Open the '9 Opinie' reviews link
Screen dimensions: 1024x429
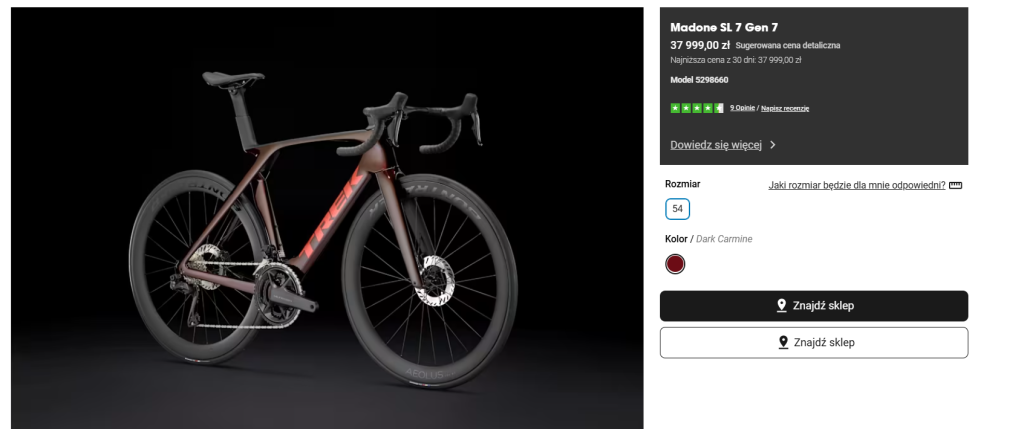(742, 108)
